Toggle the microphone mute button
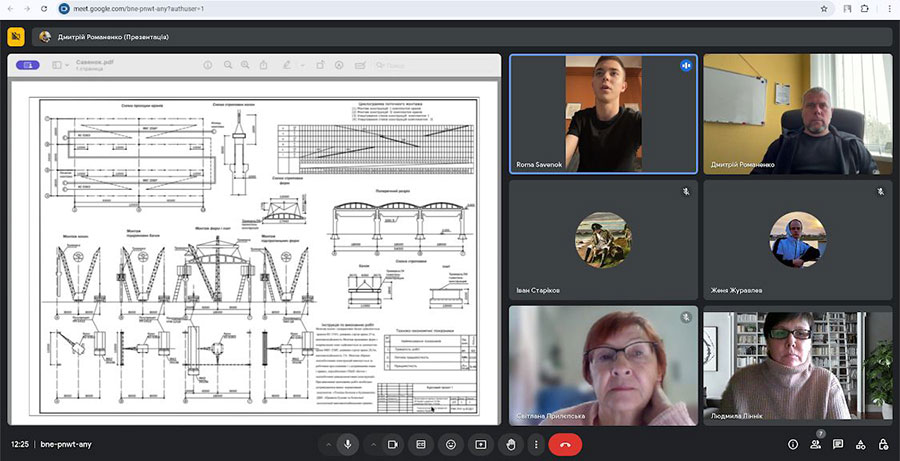The height and width of the screenshot is (461, 900). click(348, 444)
